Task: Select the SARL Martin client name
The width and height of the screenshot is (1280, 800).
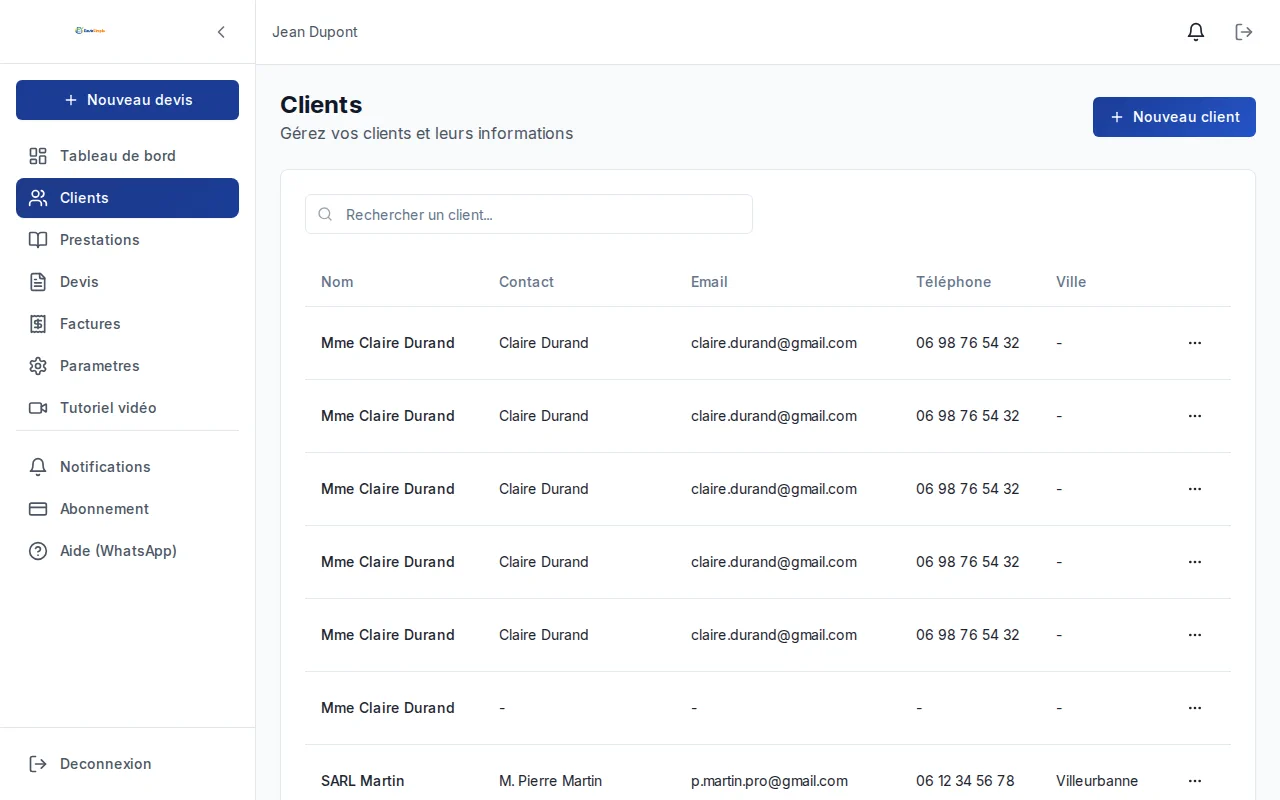Action: pyautogui.click(x=363, y=781)
